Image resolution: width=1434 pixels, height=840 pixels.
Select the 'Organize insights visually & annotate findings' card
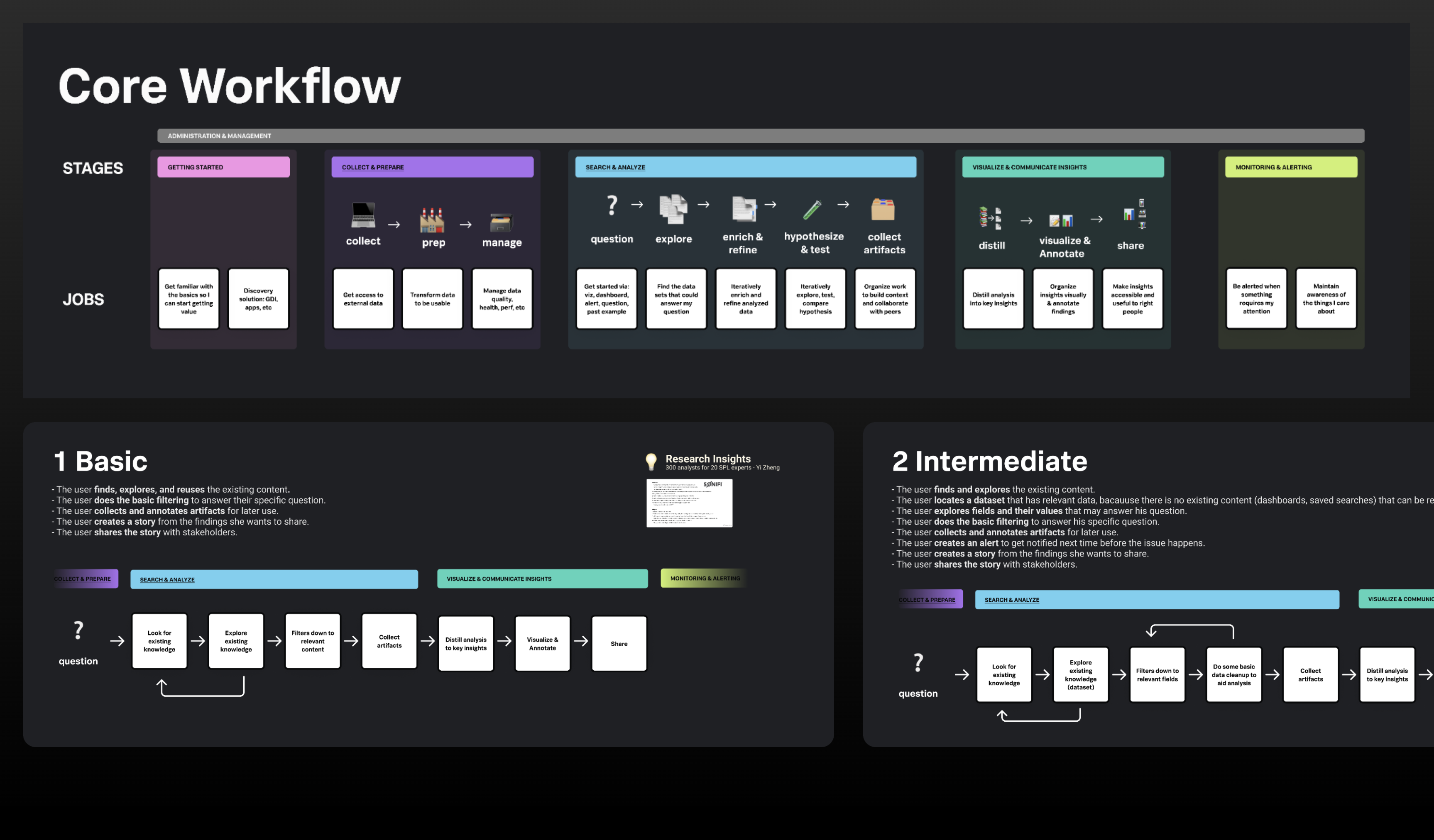pos(1062,299)
